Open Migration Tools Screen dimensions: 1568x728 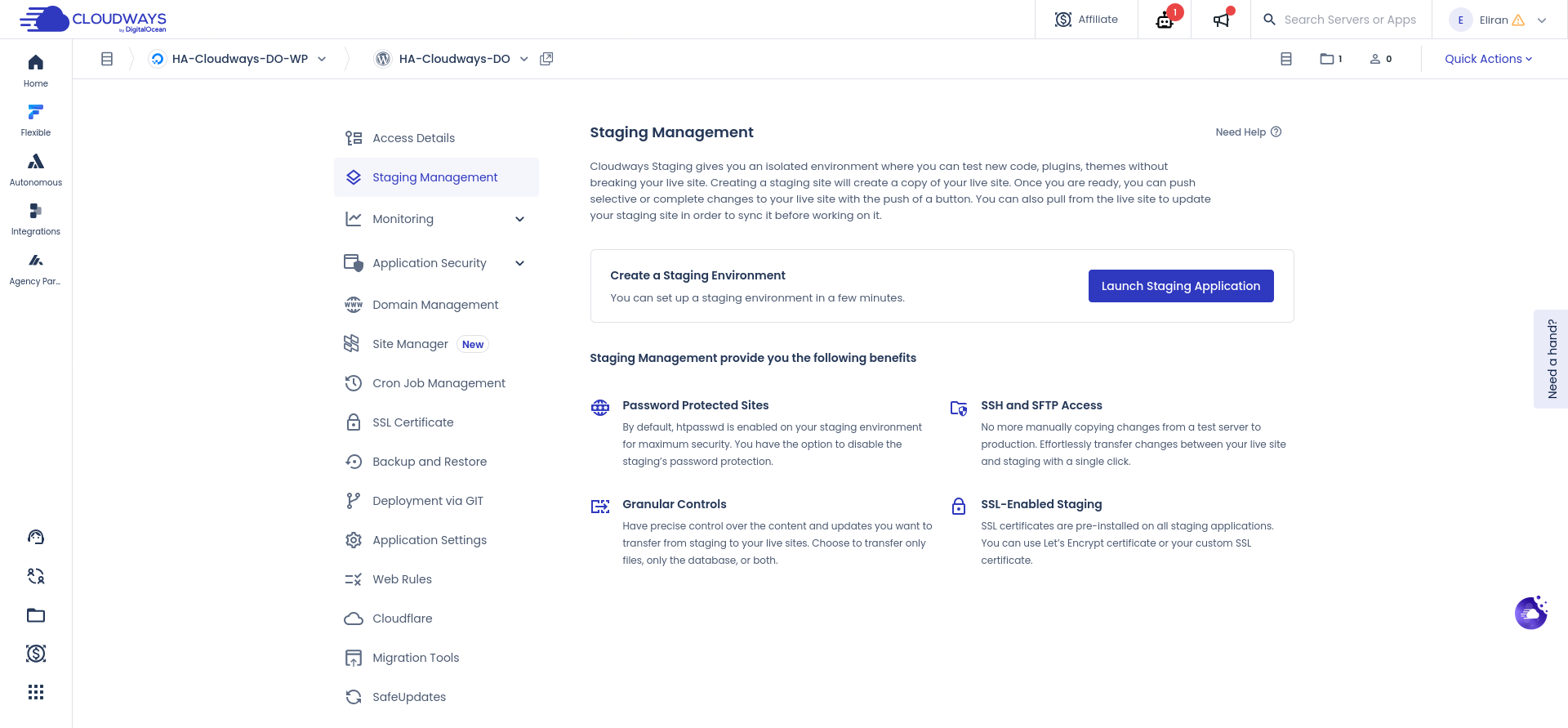[436, 658]
